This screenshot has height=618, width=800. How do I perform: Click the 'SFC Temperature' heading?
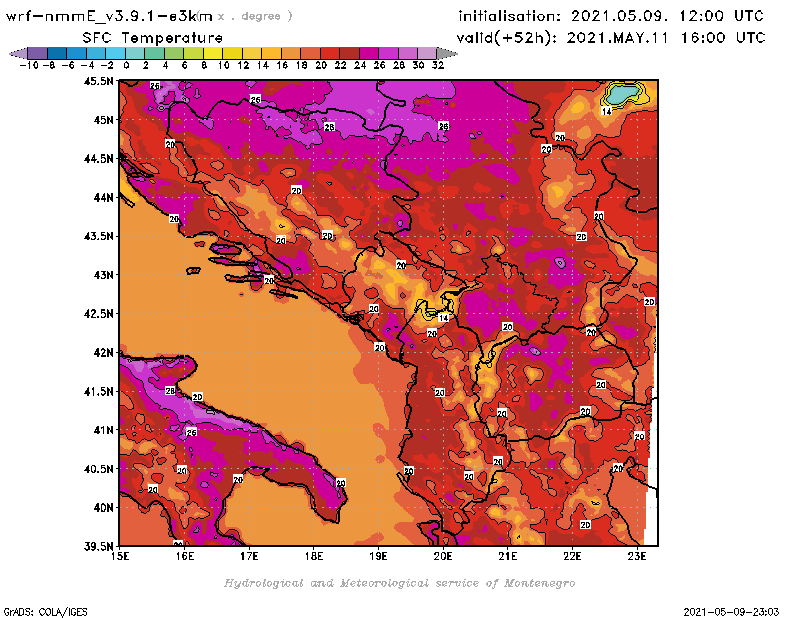tap(153, 38)
